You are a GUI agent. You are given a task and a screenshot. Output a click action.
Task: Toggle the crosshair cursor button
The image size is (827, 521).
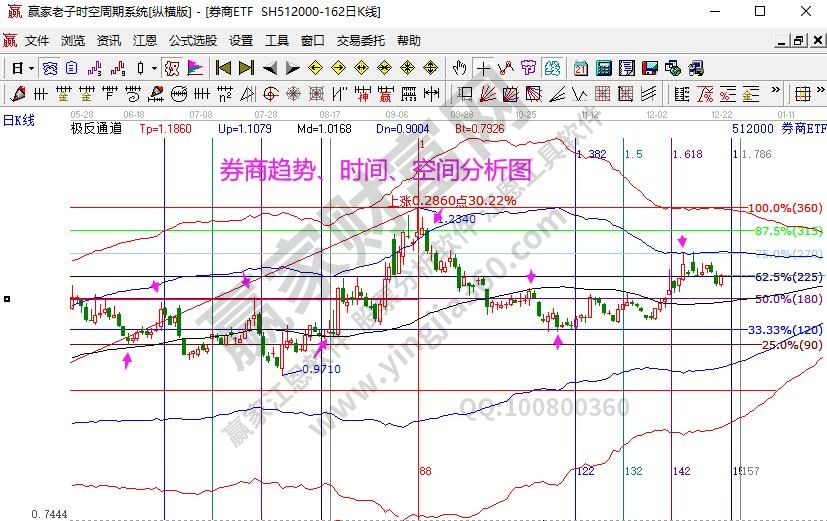(x=484, y=68)
